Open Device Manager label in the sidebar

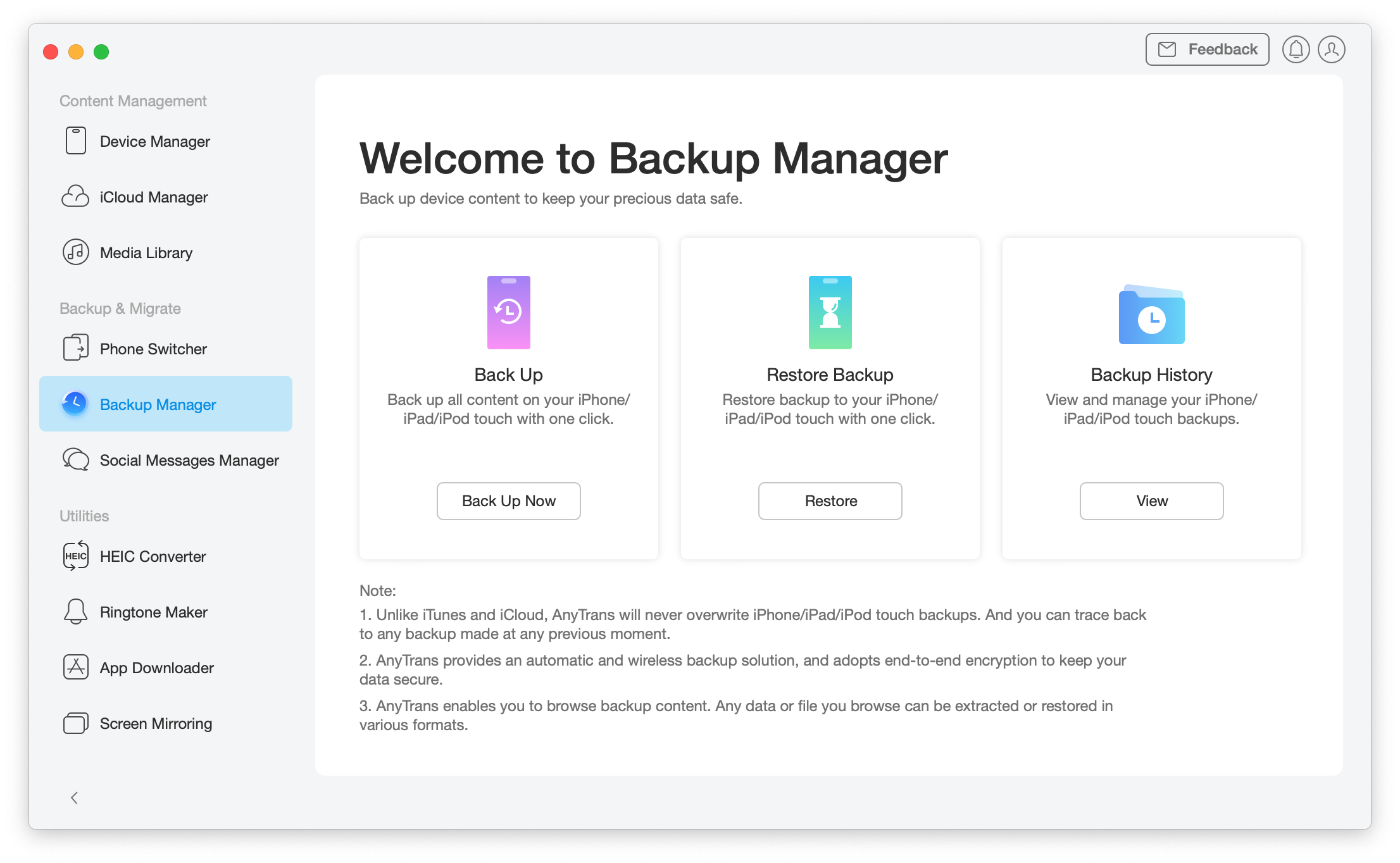coord(155,142)
